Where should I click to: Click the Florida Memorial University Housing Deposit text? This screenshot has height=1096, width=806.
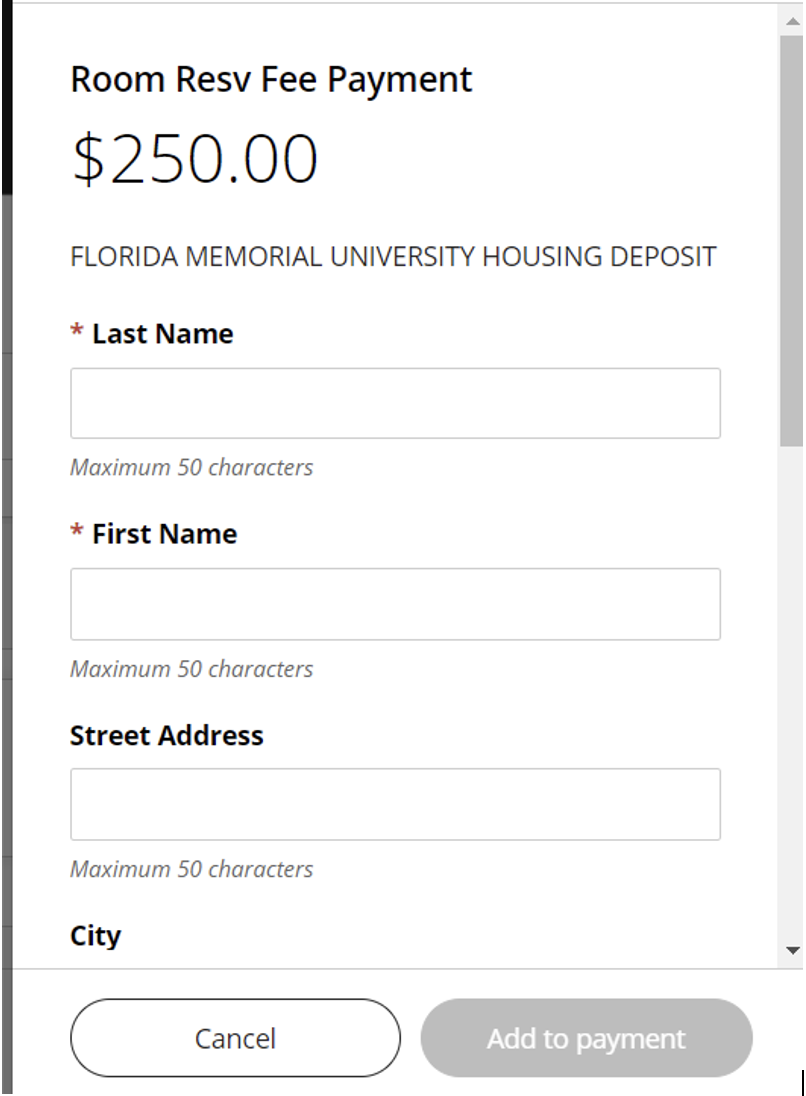pyautogui.click(x=393, y=257)
